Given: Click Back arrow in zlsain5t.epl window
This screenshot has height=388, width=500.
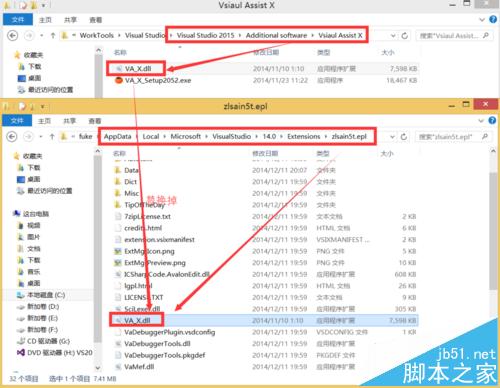Looking at the screenshot, I should click(x=12, y=137).
